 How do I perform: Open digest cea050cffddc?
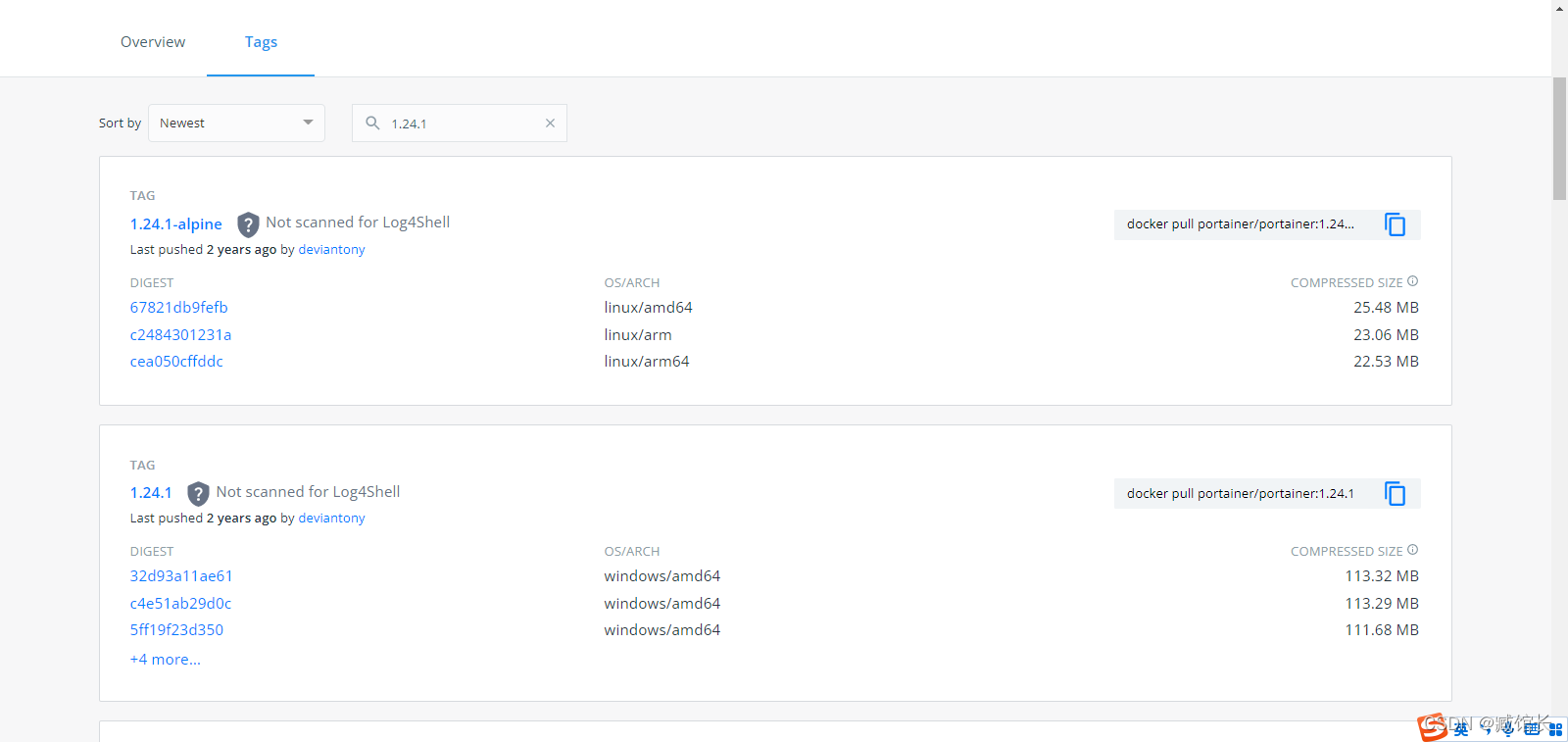tap(176, 362)
